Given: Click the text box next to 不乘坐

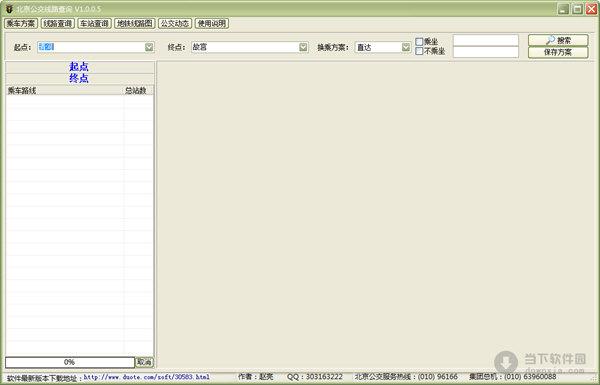Looking at the screenshot, I should 486,52.
